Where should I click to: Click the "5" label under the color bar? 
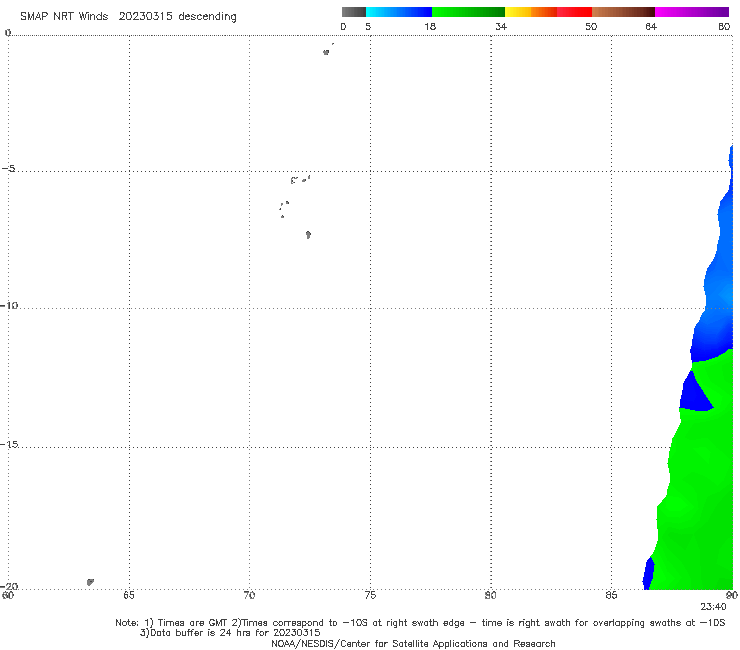[368, 27]
